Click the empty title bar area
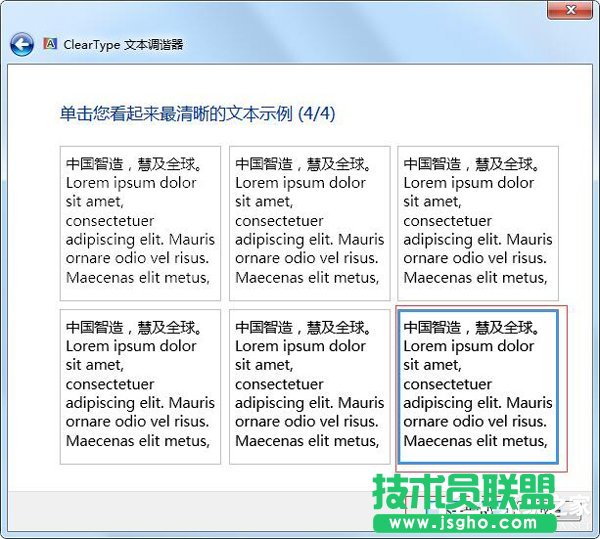This screenshot has width=600, height=539. pyautogui.click(x=300, y=10)
